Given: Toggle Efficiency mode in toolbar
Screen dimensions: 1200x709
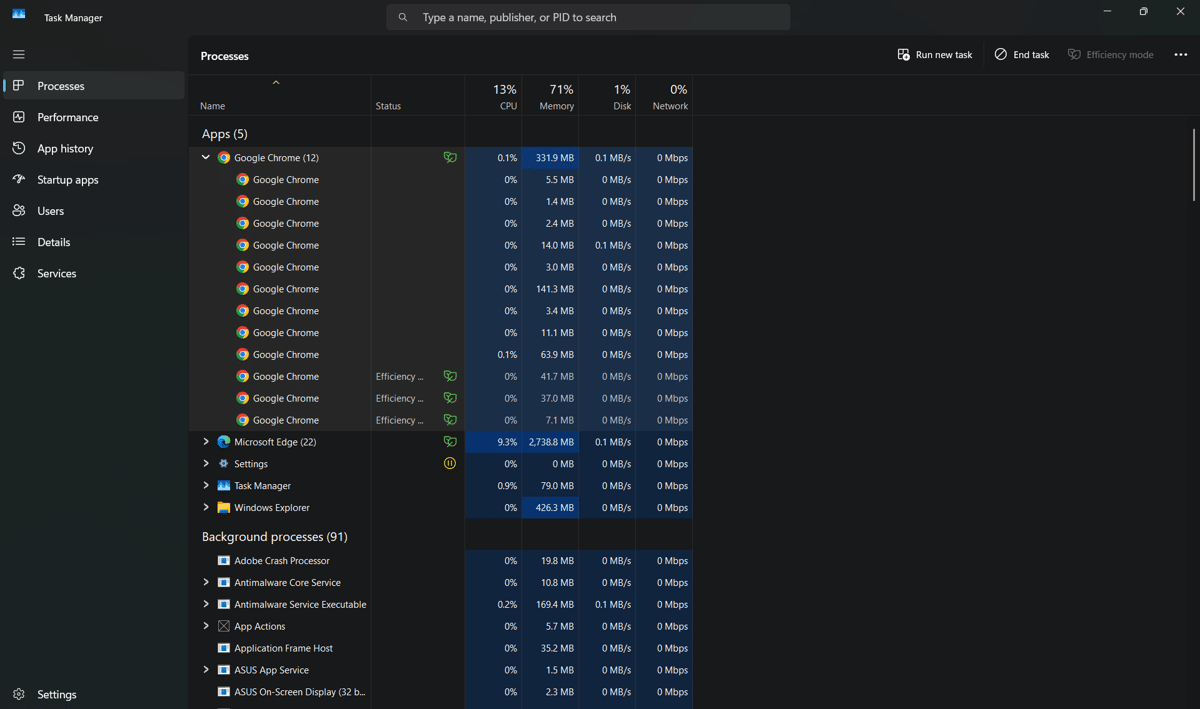Looking at the screenshot, I should coord(1110,55).
